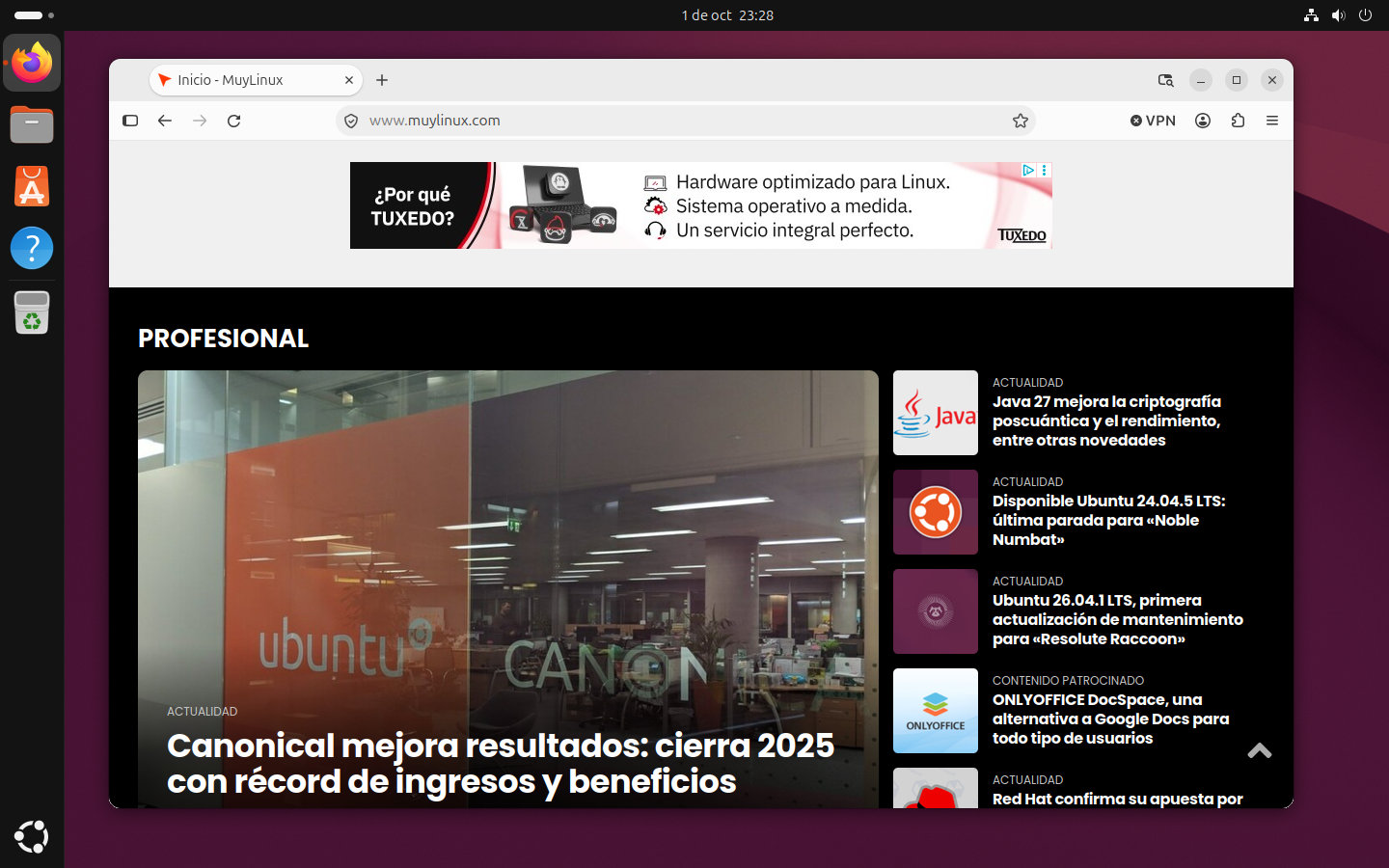
Task: Click the TUXEDO logo in the ad
Action: (x=1021, y=235)
